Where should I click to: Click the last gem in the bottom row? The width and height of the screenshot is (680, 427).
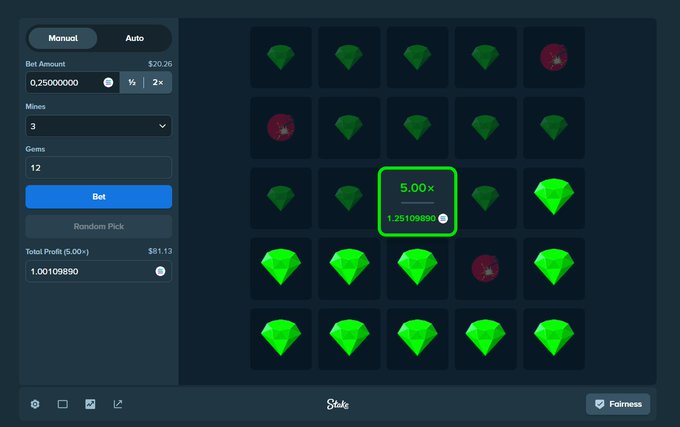554,339
